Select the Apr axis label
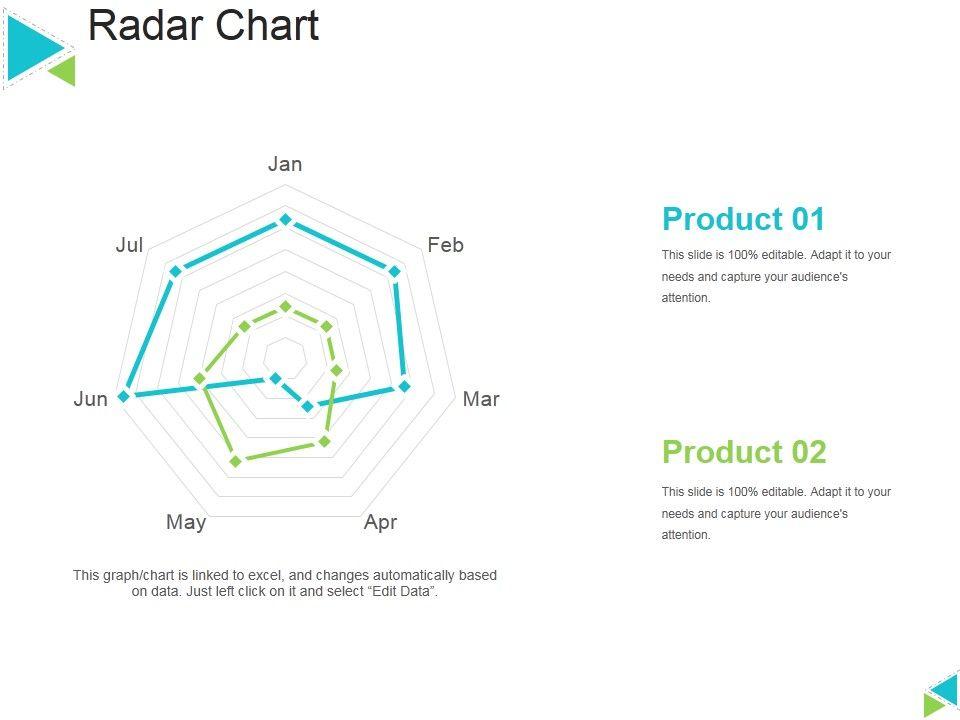 click(381, 522)
